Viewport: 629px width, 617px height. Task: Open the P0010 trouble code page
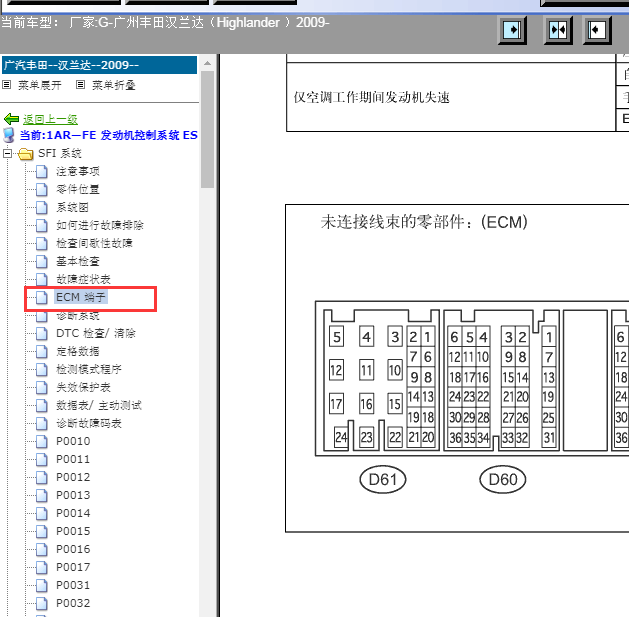[x=73, y=441]
